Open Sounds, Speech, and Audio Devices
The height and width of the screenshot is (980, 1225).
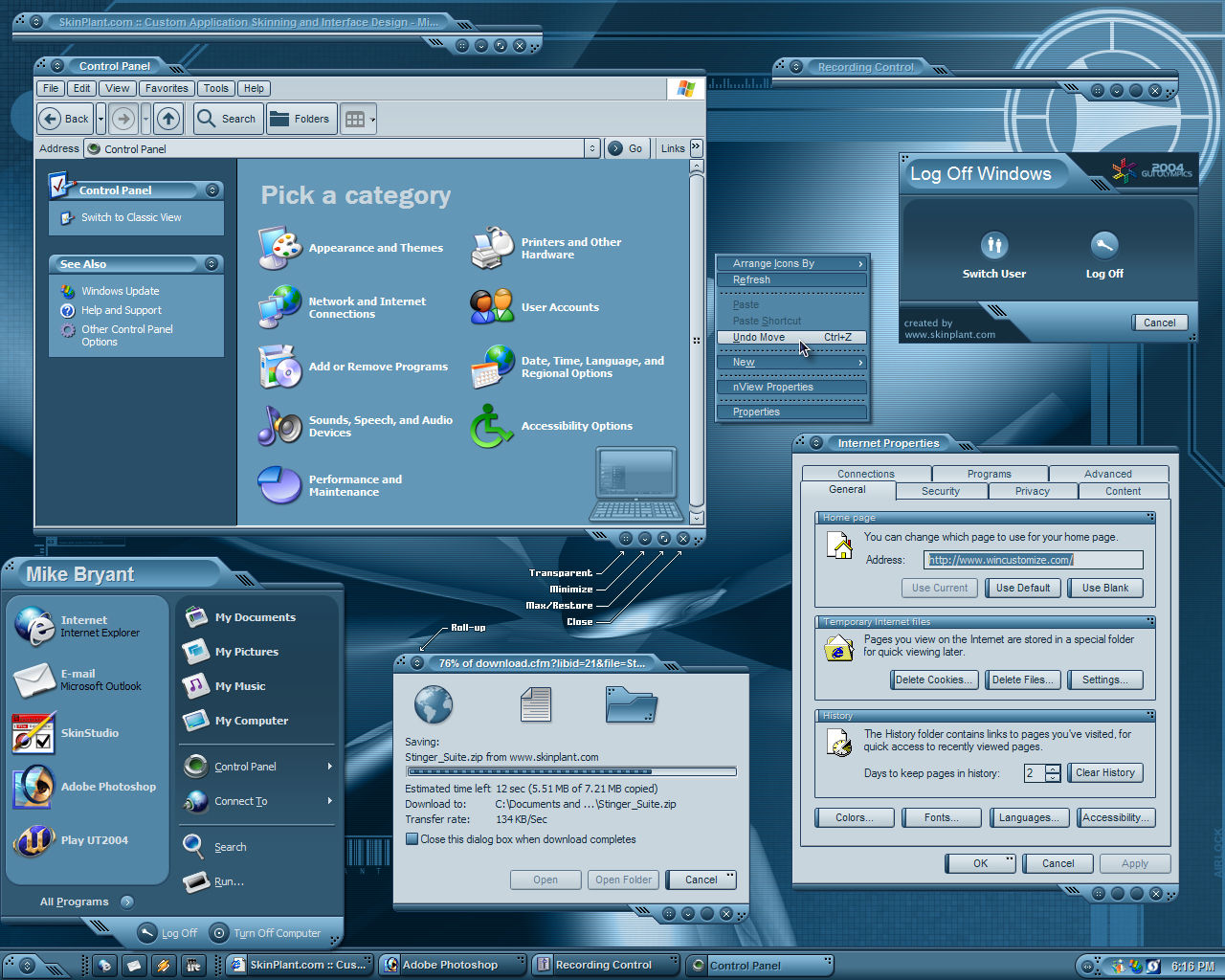point(381,424)
